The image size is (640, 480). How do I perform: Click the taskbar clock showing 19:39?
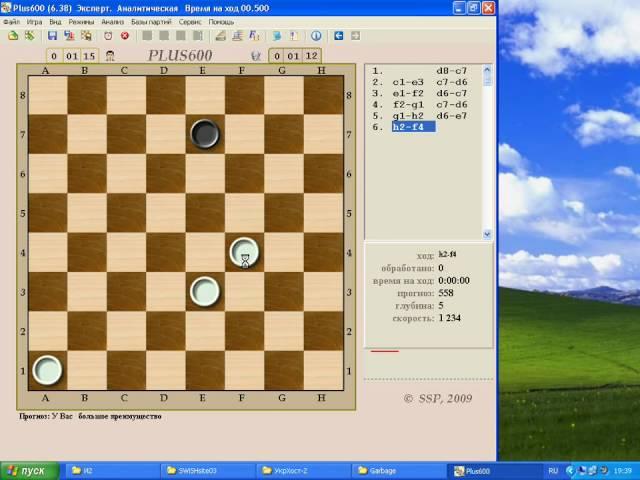coord(622,471)
